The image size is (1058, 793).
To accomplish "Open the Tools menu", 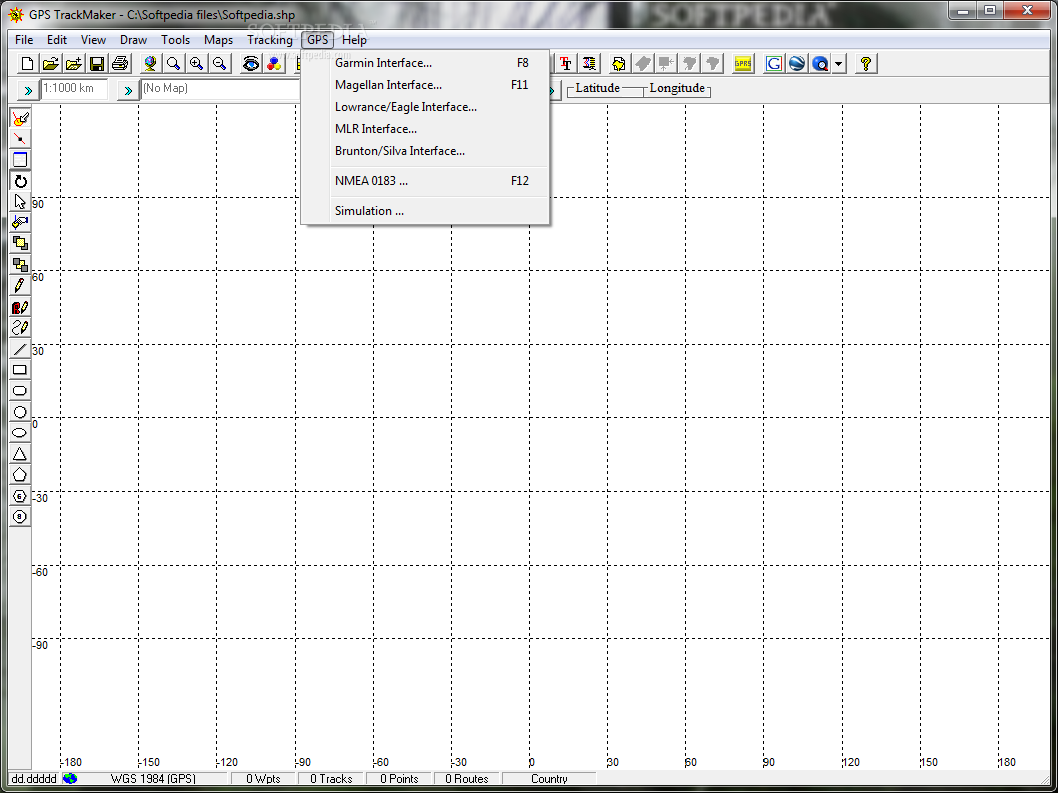I will (175, 40).
